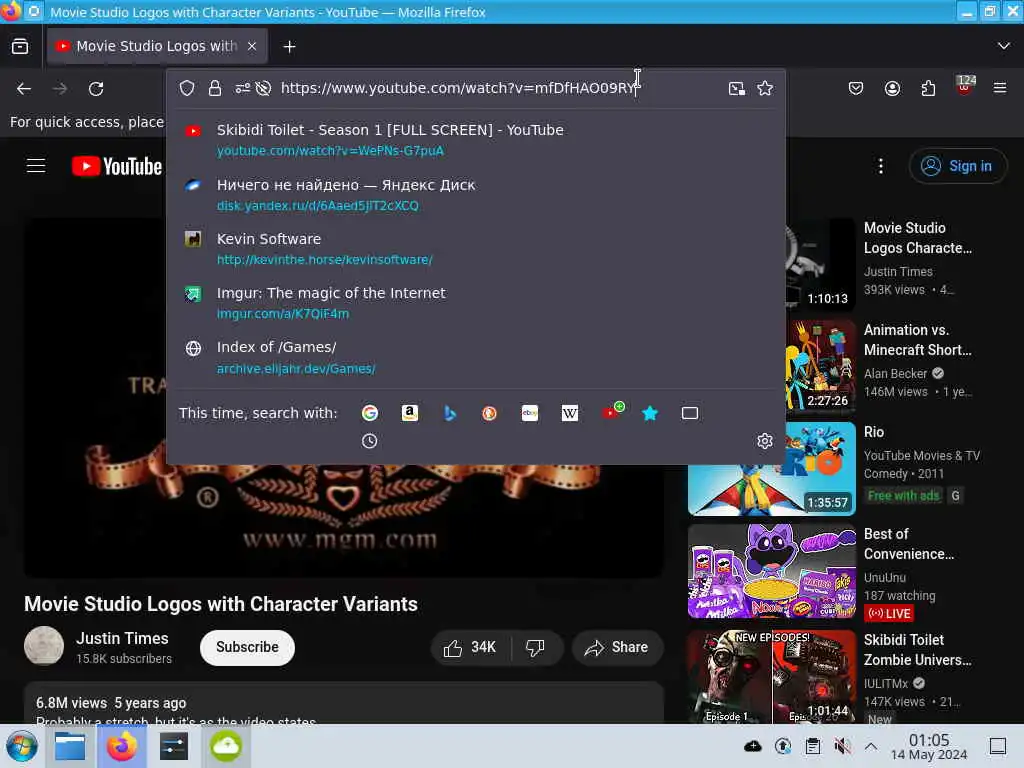Subscribe to Justin Times channel

point(247,647)
